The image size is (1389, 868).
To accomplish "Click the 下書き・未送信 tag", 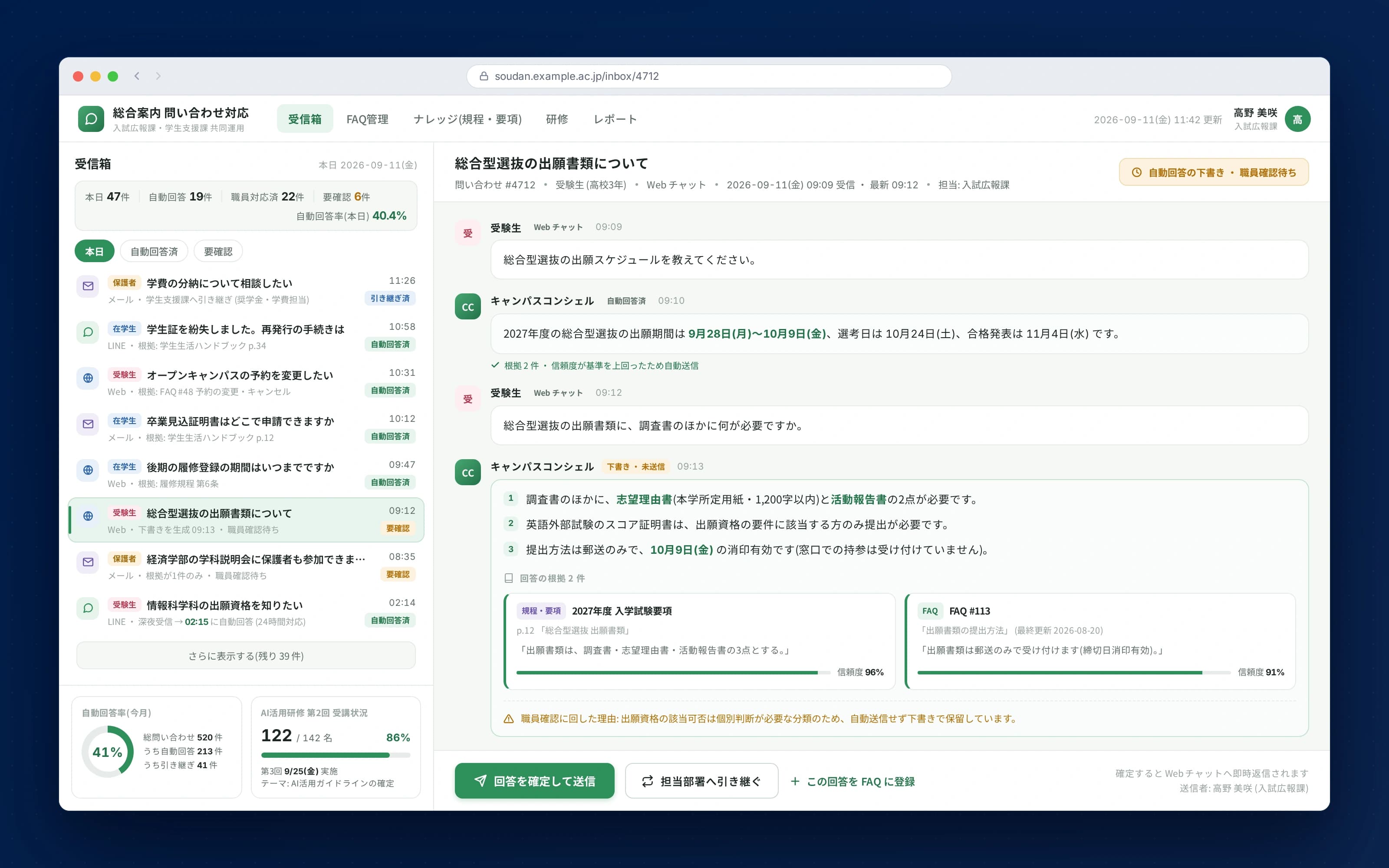I will point(635,467).
